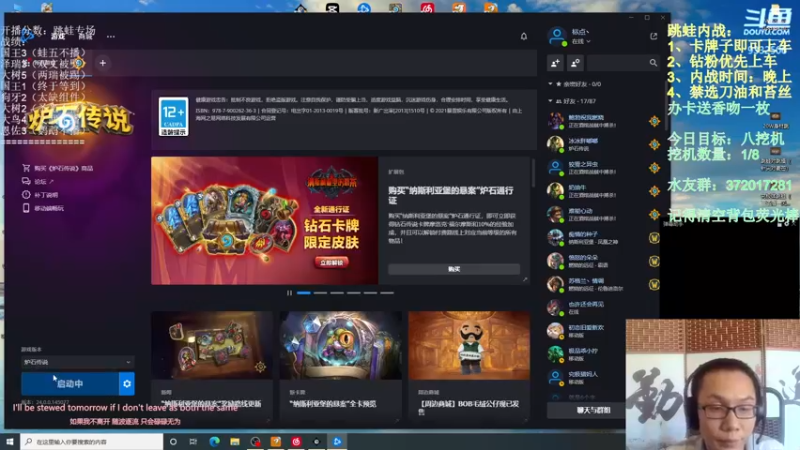This screenshot has width=800, height=450.
Task: Open Cortana circle icon on the taskbar
Action: click(x=173, y=441)
